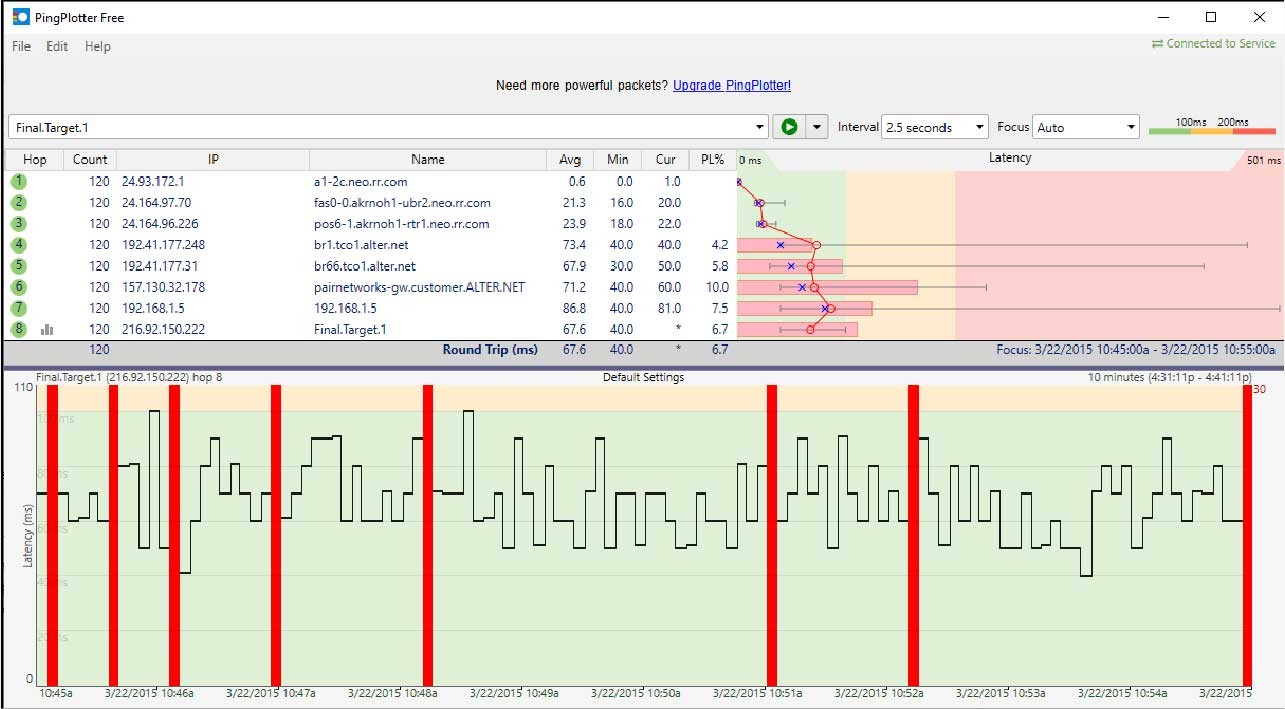Open the Edit menu

click(x=57, y=46)
